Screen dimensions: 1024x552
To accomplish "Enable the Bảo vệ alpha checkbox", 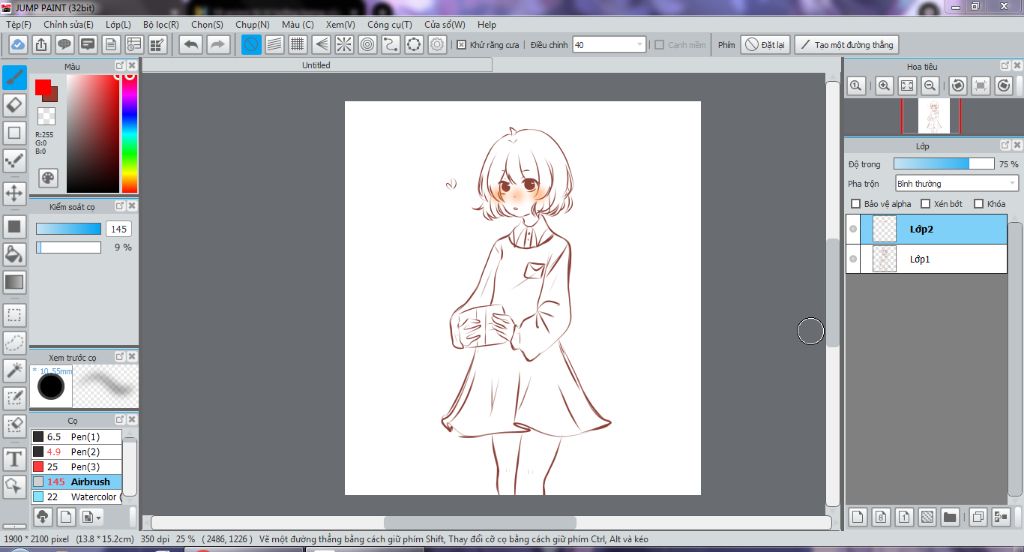I will click(855, 204).
